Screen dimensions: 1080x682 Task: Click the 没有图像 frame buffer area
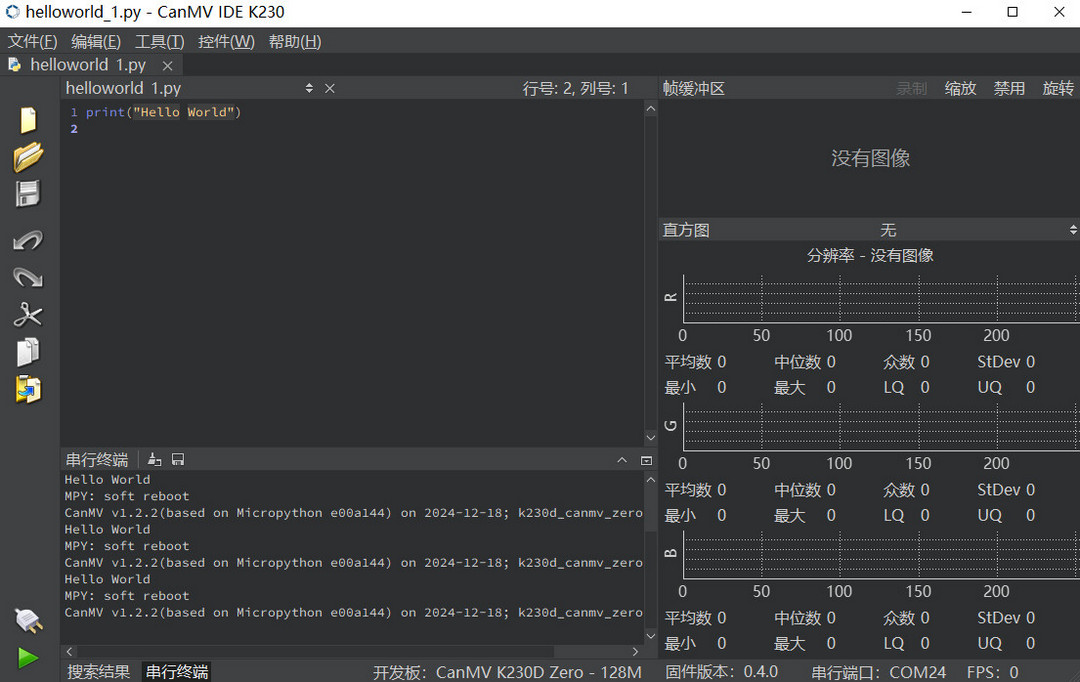tap(870, 158)
